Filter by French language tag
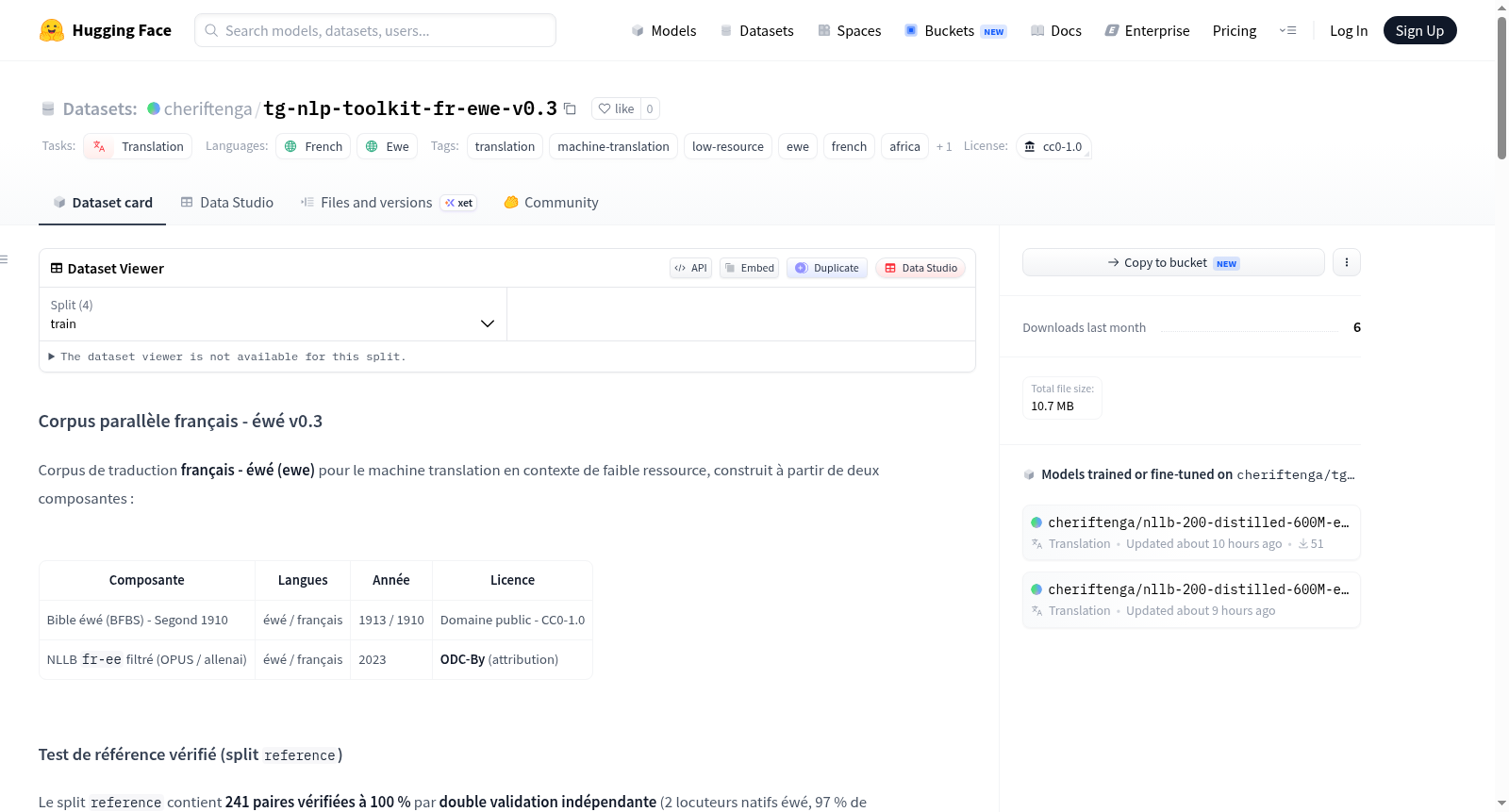Viewport: 1509px width, 812px height. point(313,146)
